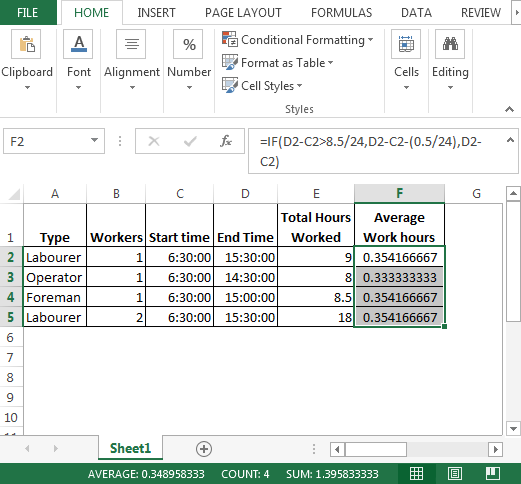
Task: Click the Format as Table icon
Action: pos(230,62)
